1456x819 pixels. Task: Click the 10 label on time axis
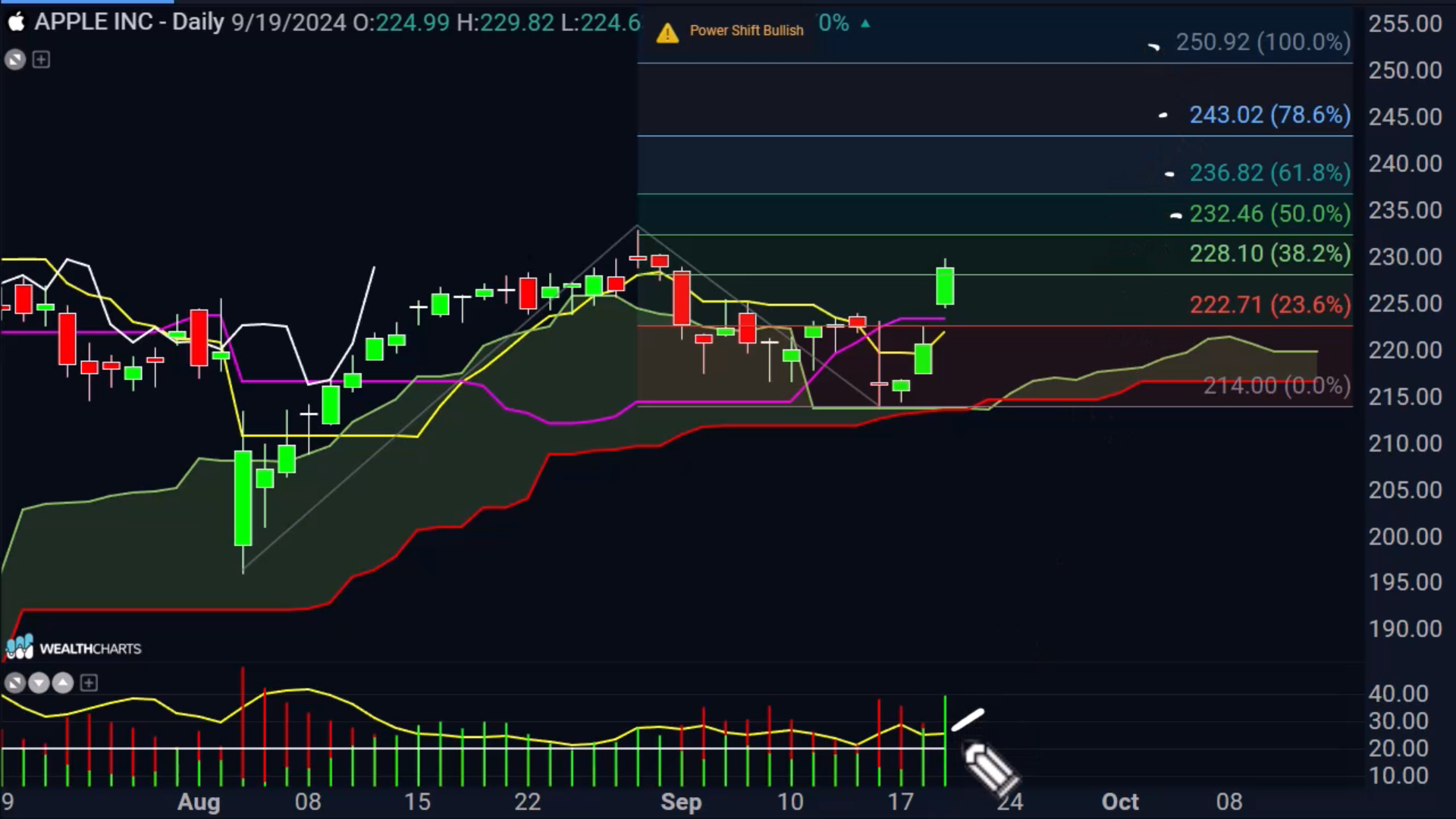(790, 802)
